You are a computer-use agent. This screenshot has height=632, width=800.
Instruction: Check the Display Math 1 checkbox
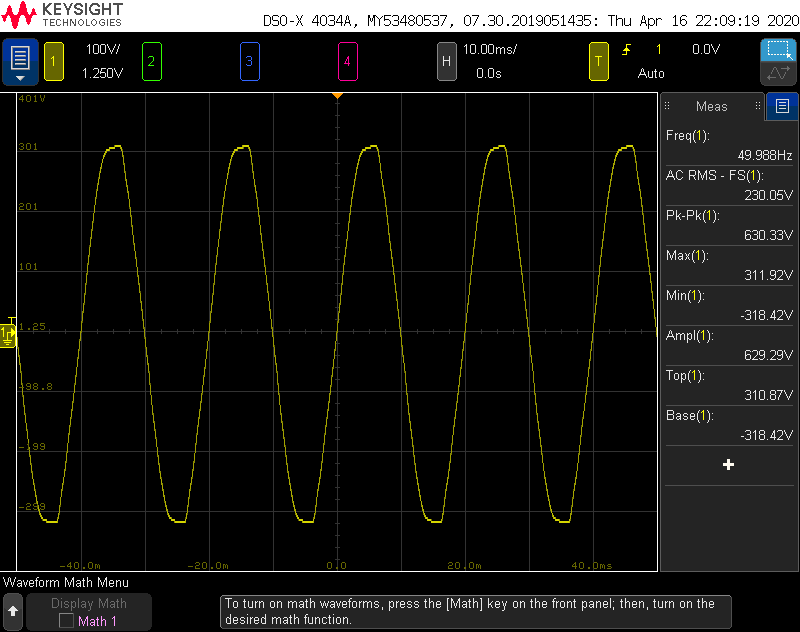click(66, 621)
